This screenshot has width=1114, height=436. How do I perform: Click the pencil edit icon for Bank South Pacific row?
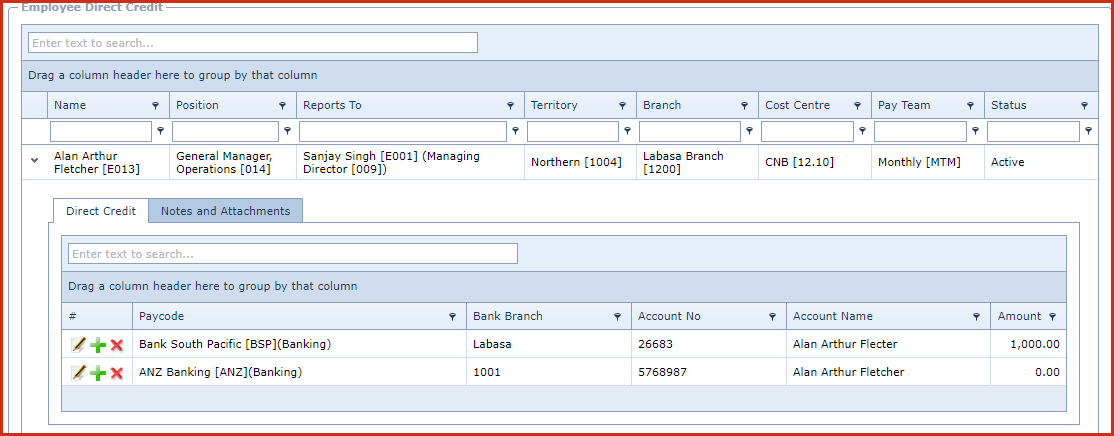click(78, 345)
